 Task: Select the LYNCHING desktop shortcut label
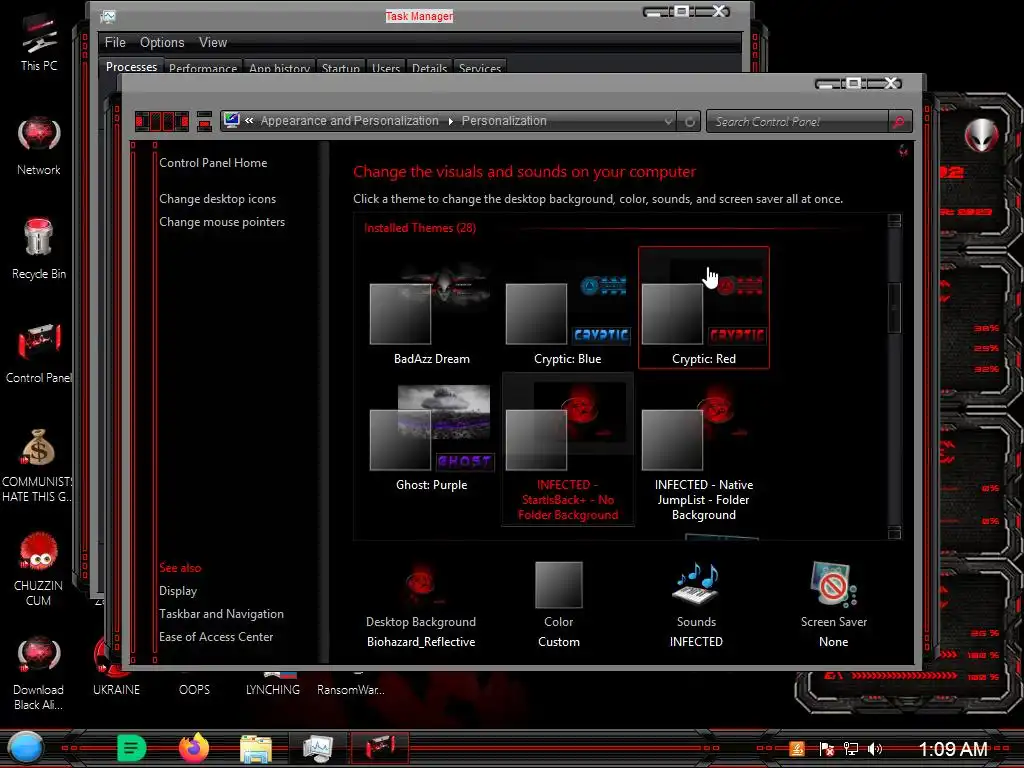273,690
